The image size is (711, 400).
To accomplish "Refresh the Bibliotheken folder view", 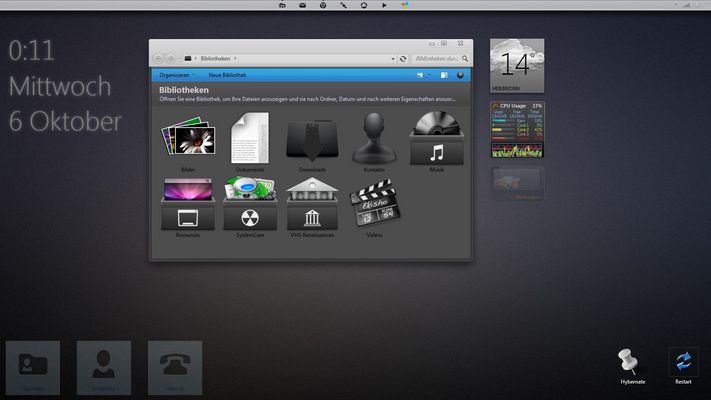I will point(403,59).
